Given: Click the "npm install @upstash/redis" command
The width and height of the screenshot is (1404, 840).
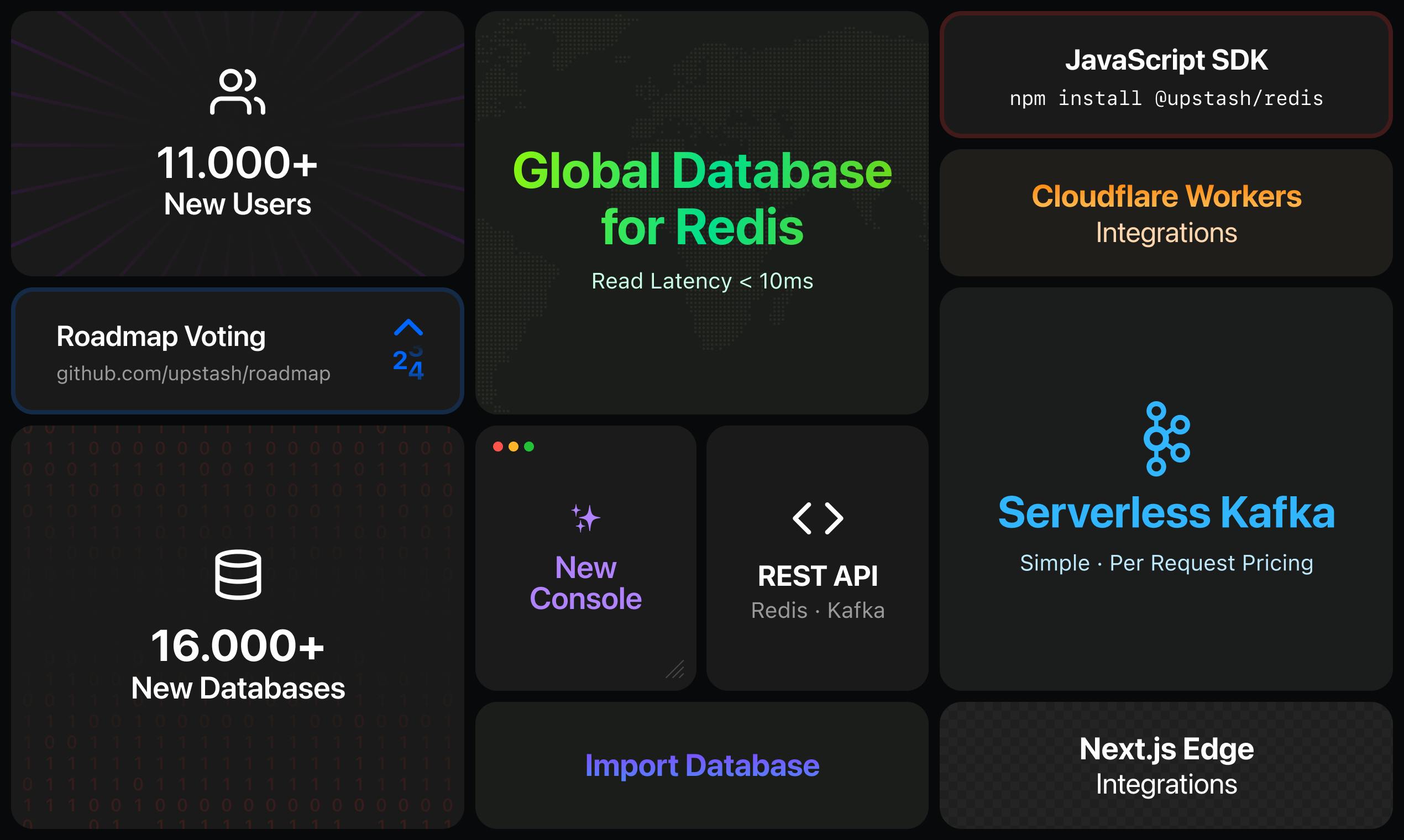Looking at the screenshot, I should [x=1166, y=98].
